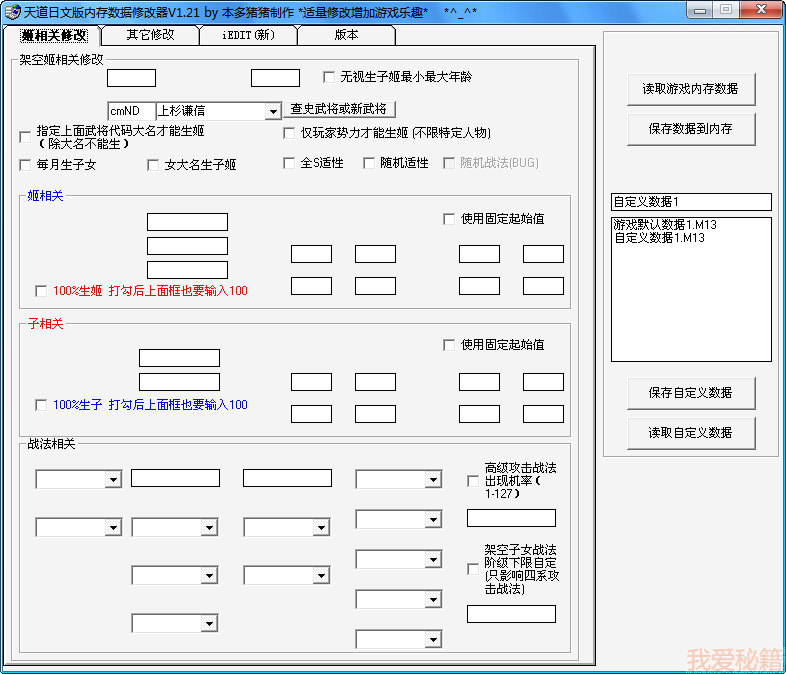Viewport: 786px width, 674px height.
Task: Enable 无视生子姬最小最大年龄 checkbox
Action: [329, 77]
